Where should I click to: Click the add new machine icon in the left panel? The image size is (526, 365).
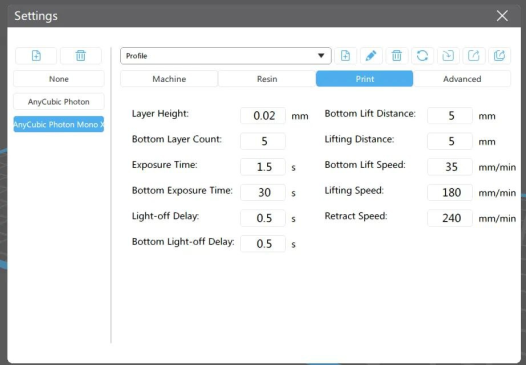[36, 55]
